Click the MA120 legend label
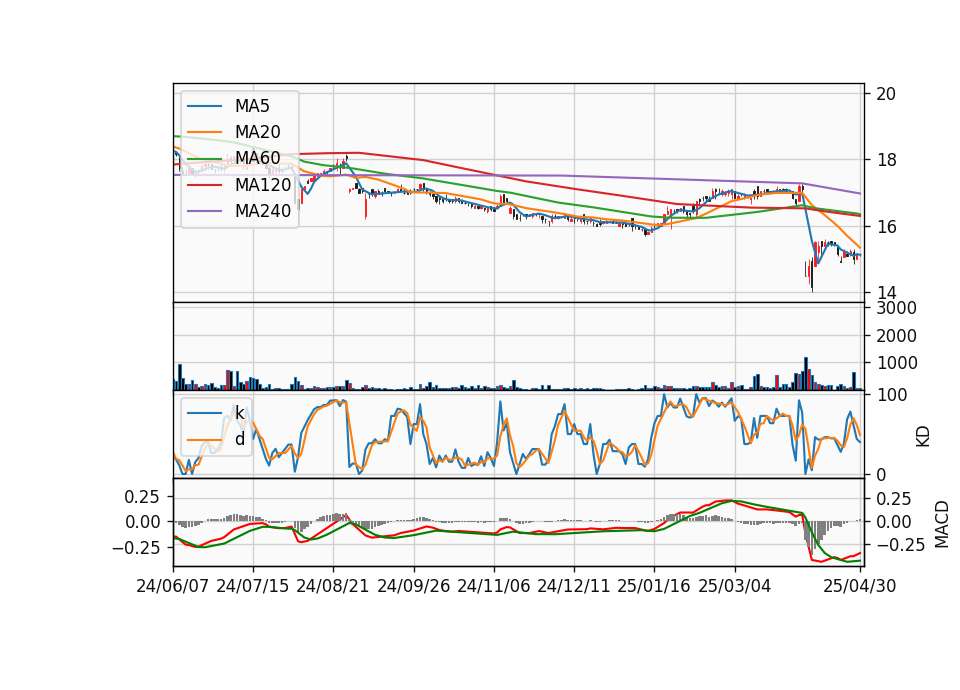960x690 pixels. (263, 184)
